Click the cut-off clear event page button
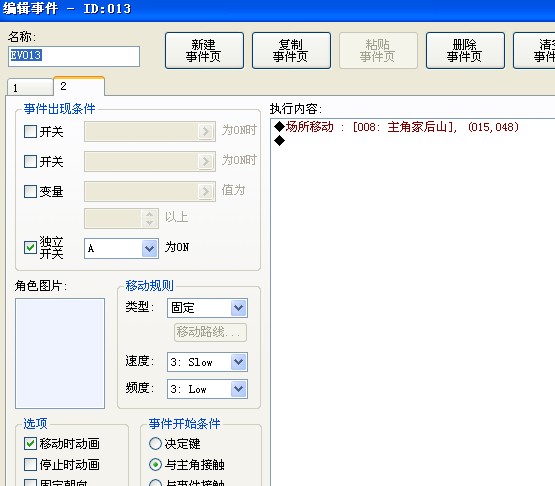 (x=534, y=51)
